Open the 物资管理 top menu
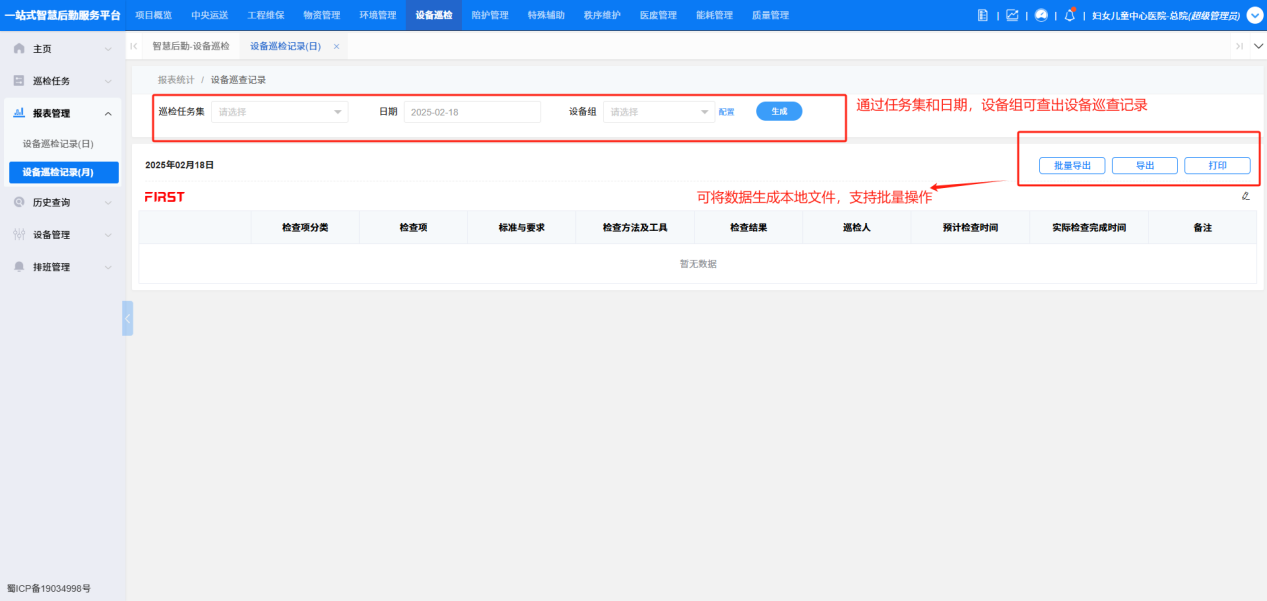The image size is (1267, 601). [321, 15]
